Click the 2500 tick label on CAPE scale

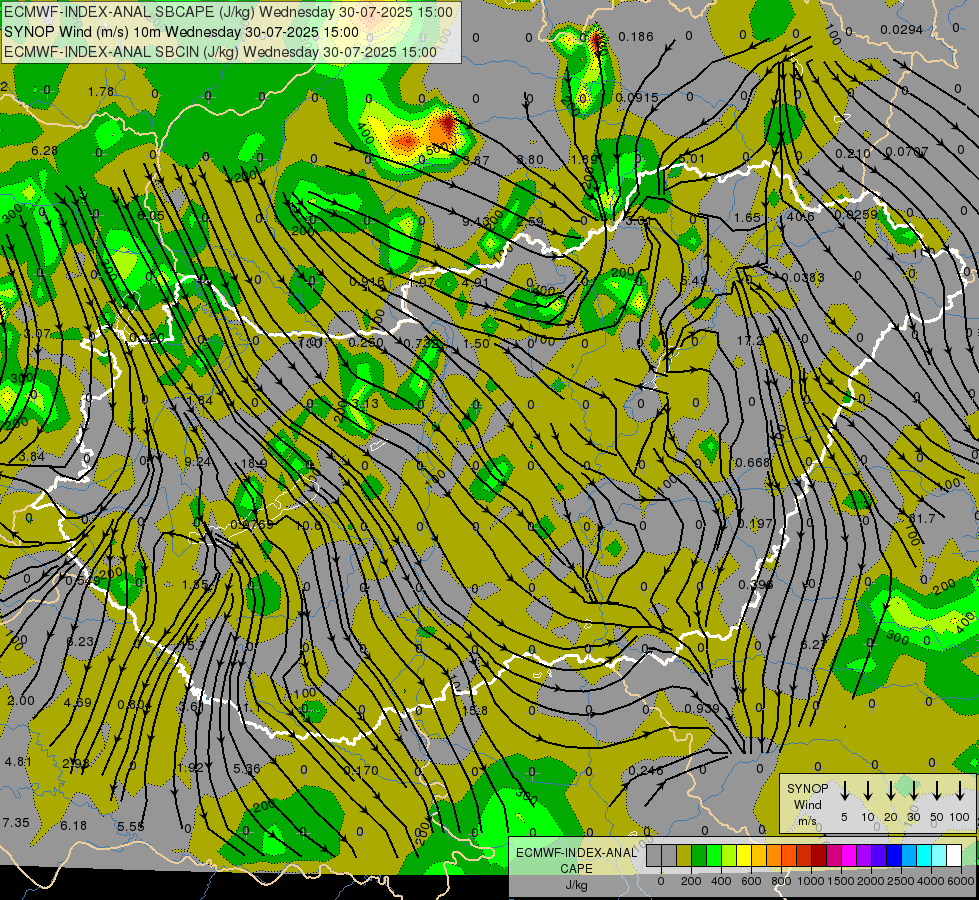tap(900, 881)
